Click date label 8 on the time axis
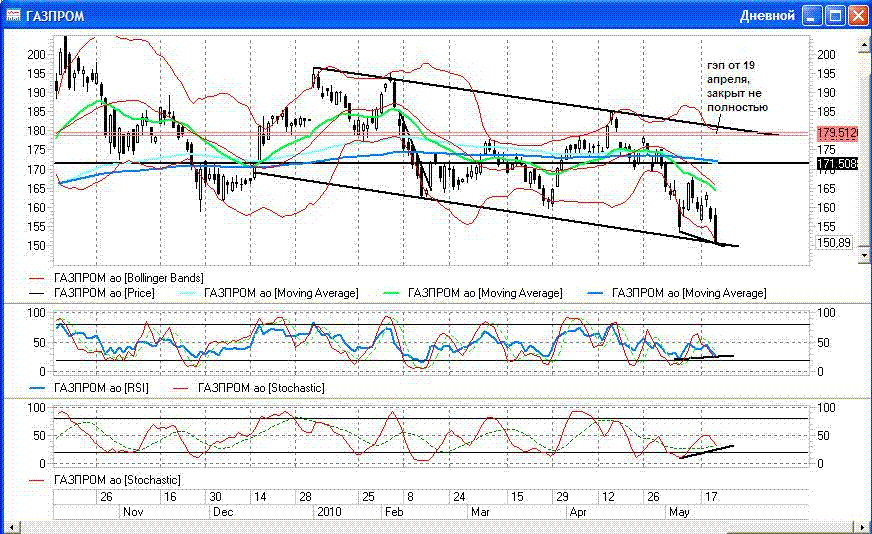The width and height of the screenshot is (872, 534). [x=410, y=497]
